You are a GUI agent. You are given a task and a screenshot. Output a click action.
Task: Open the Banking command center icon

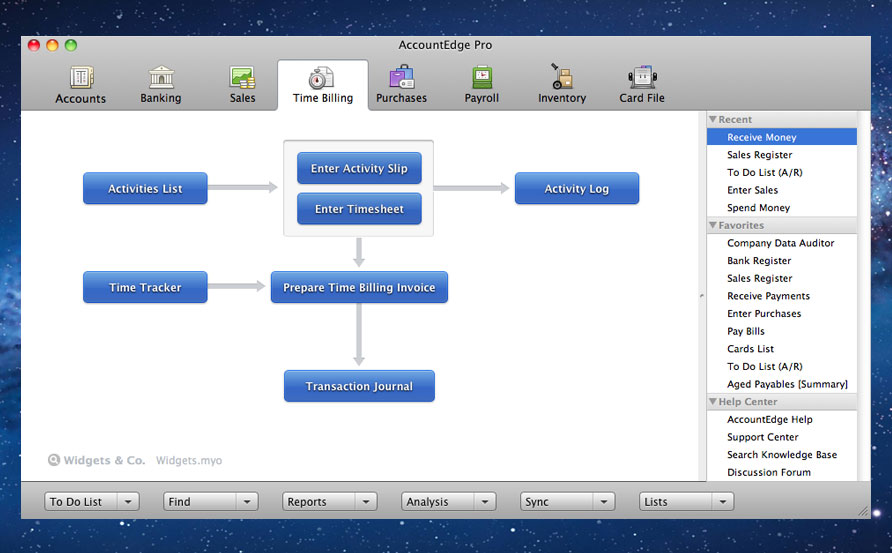161,77
